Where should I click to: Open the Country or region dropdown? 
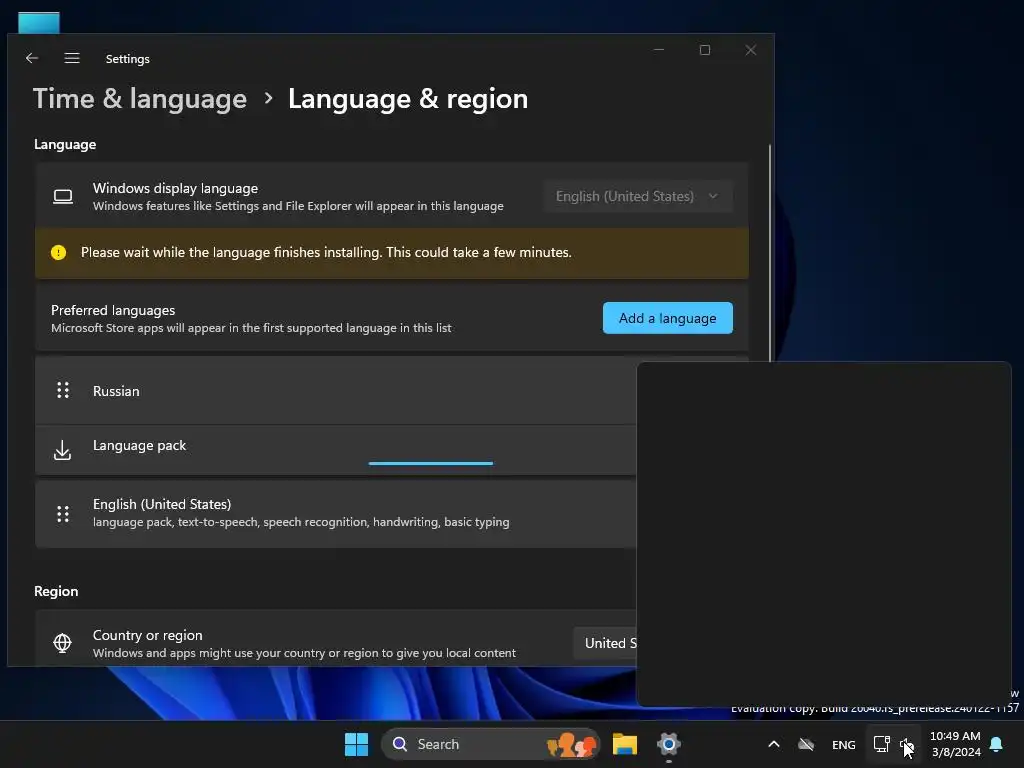[605, 643]
